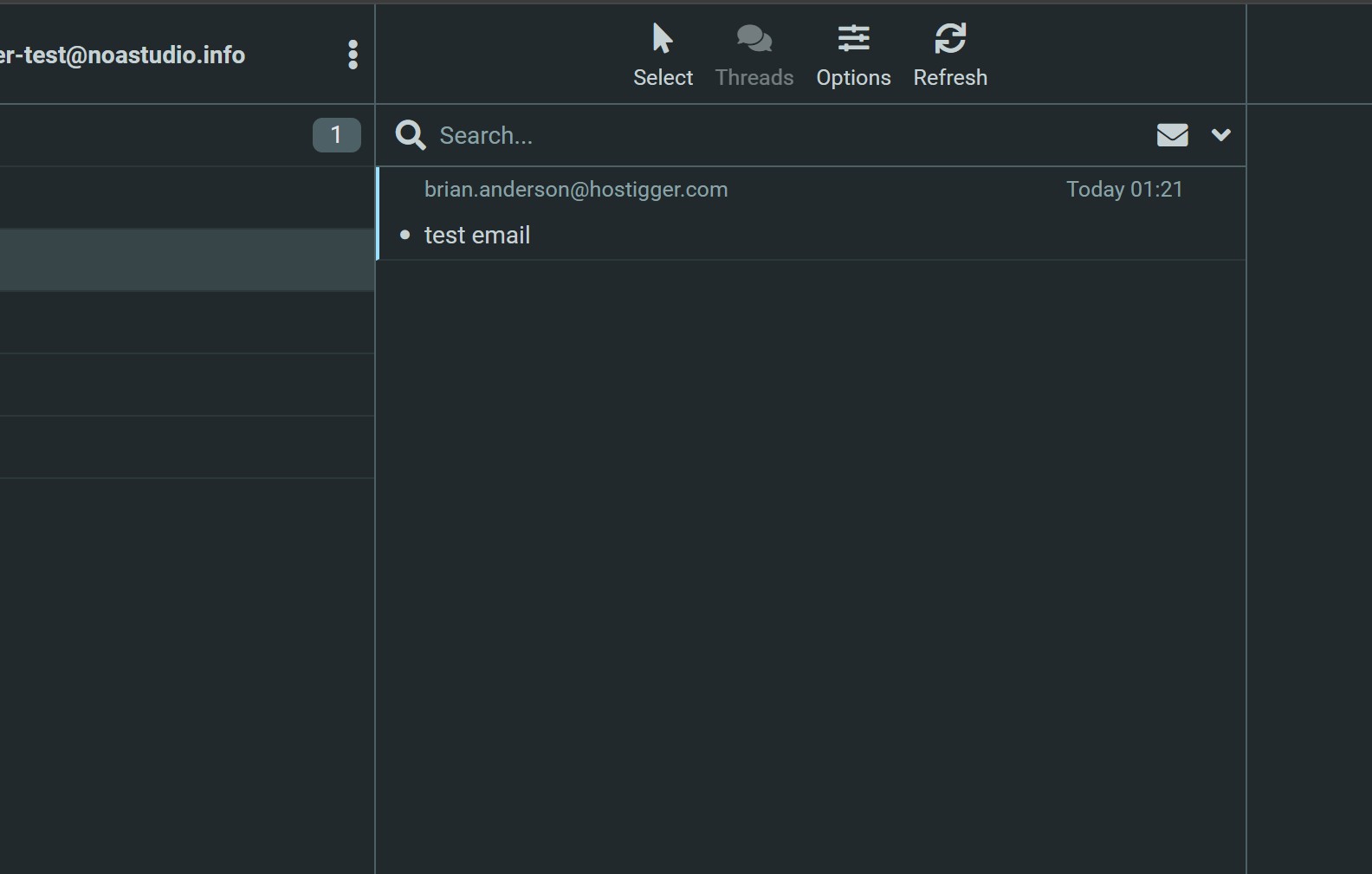Click the Threads toolbar button
1372x874 pixels.
coord(754,55)
